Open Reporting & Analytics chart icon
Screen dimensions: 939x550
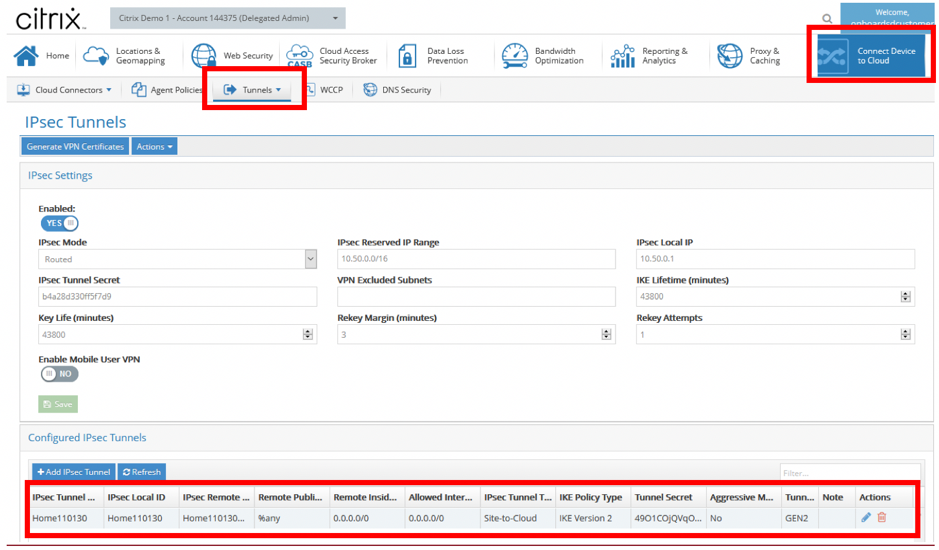pos(622,56)
